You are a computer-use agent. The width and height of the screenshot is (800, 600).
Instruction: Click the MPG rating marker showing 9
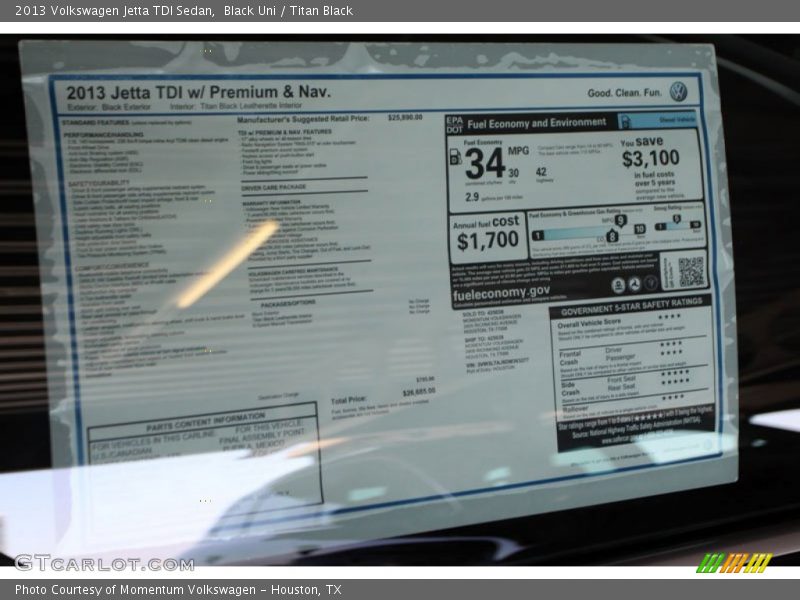pos(620,221)
